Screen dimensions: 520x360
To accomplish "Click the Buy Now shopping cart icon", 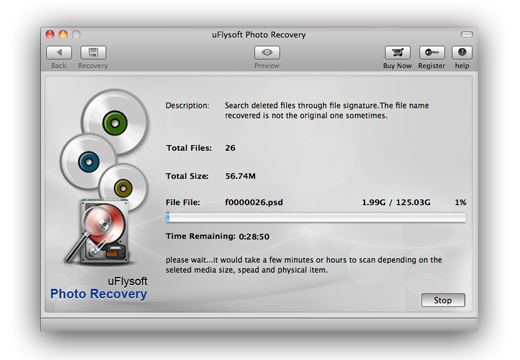I will [398, 53].
